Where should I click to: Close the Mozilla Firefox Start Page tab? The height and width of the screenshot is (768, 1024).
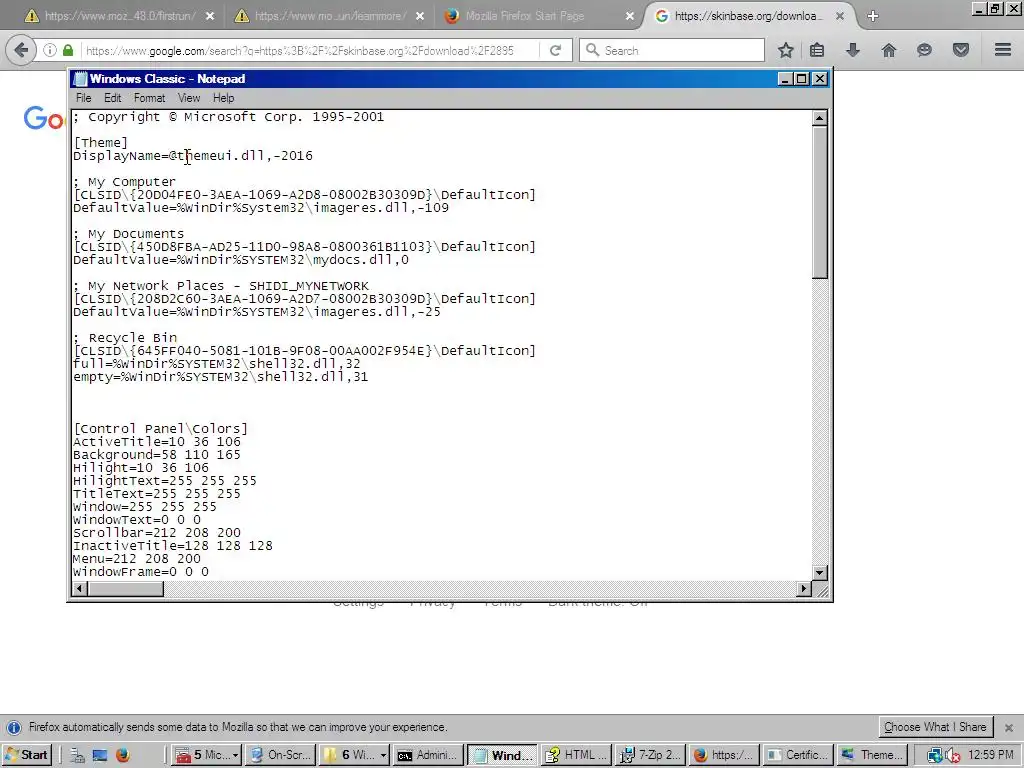(x=630, y=16)
